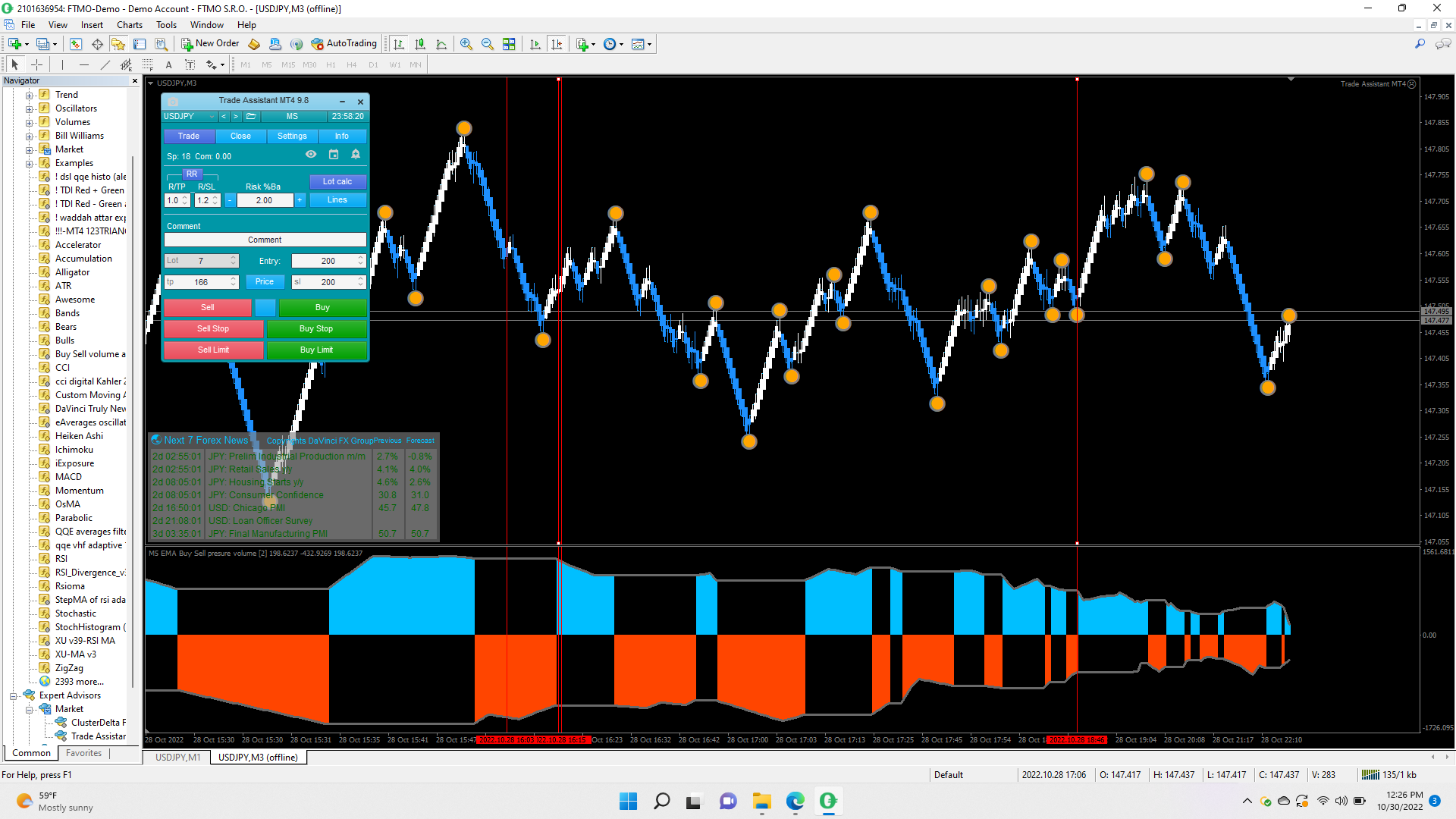Collapse the Expert Advisors tree node

pos(13,695)
